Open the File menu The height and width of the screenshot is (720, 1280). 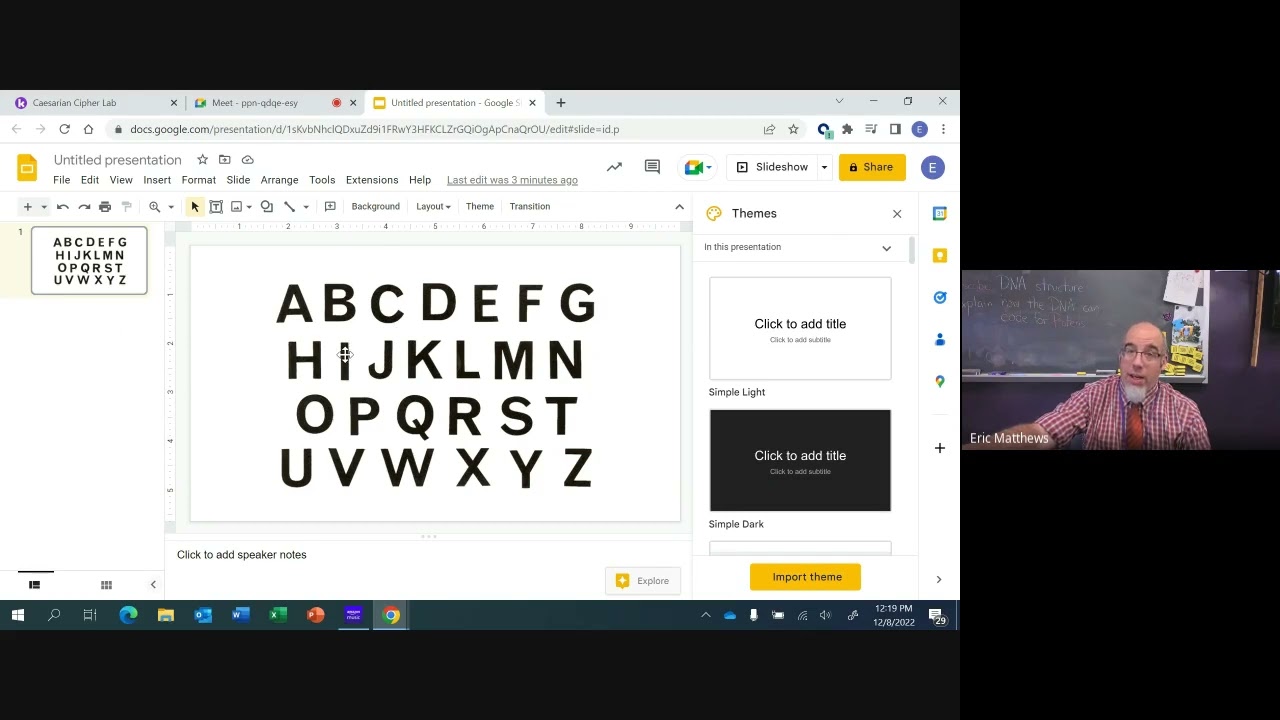click(x=62, y=180)
